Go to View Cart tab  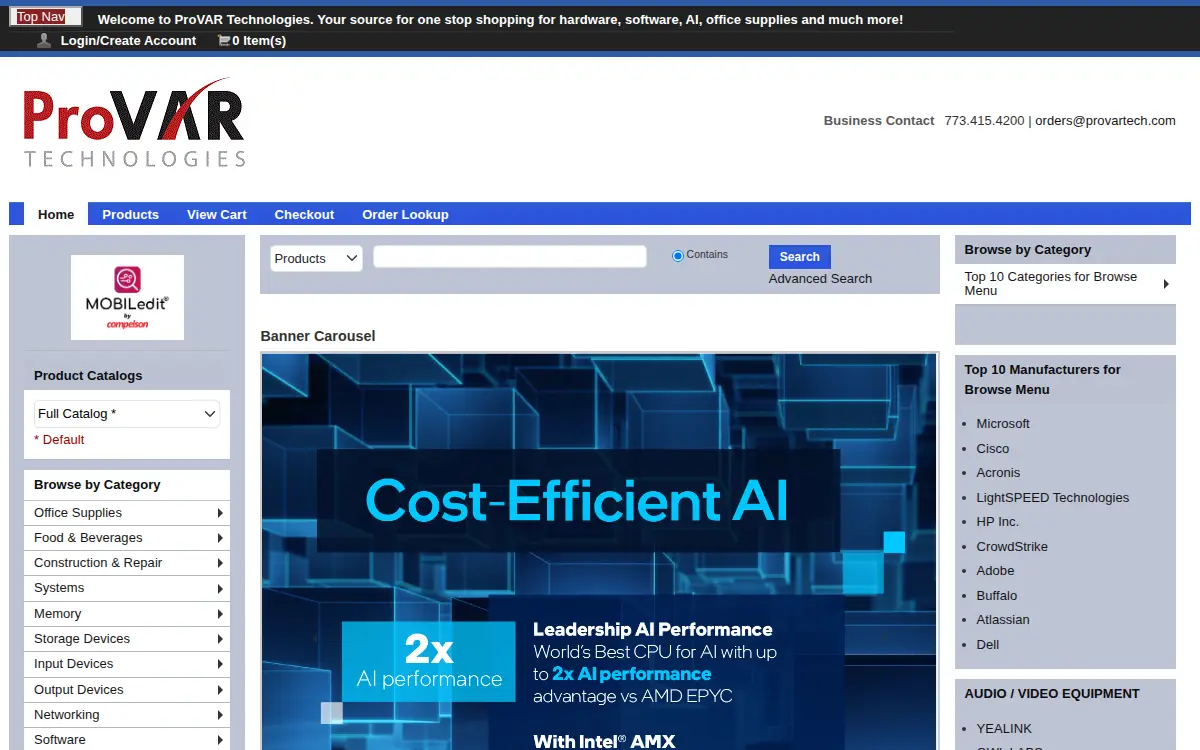point(217,214)
